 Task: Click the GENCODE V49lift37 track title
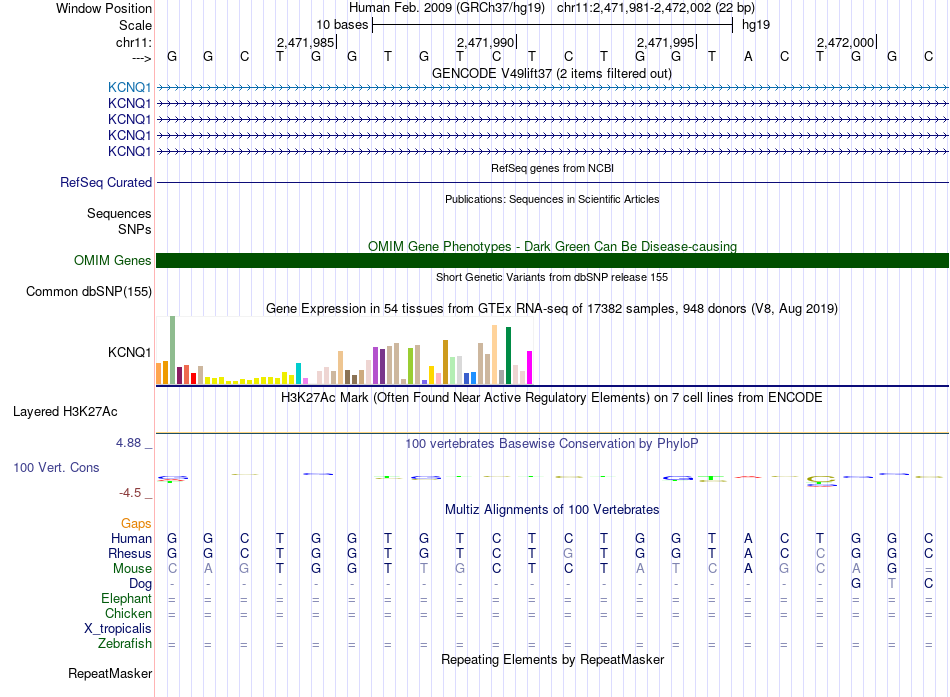552,73
